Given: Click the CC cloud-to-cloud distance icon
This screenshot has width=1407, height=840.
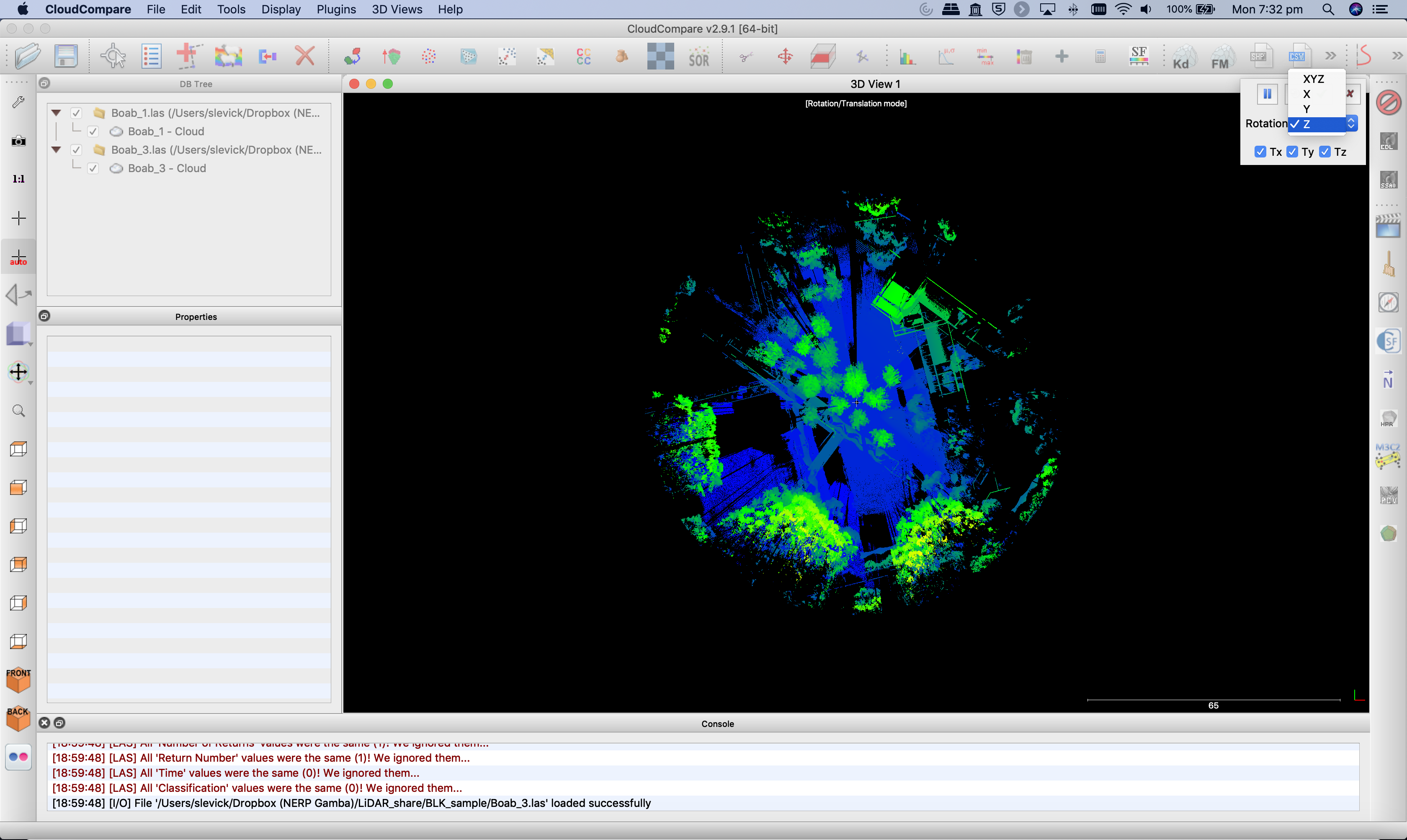Looking at the screenshot, I should (583, 56).
